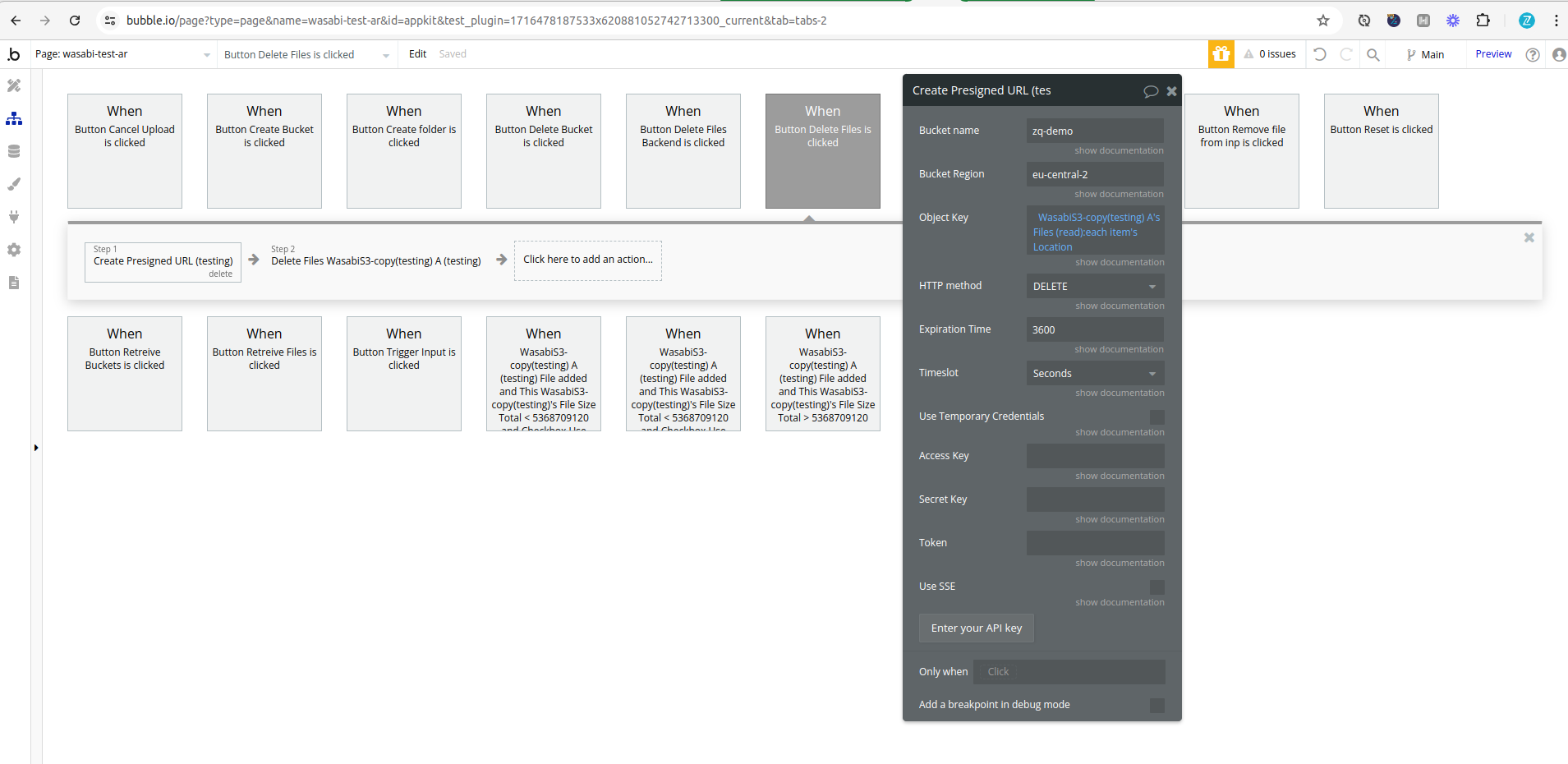
Task: Open comments in the Create Presigned URL panel
Action: 1151,91
